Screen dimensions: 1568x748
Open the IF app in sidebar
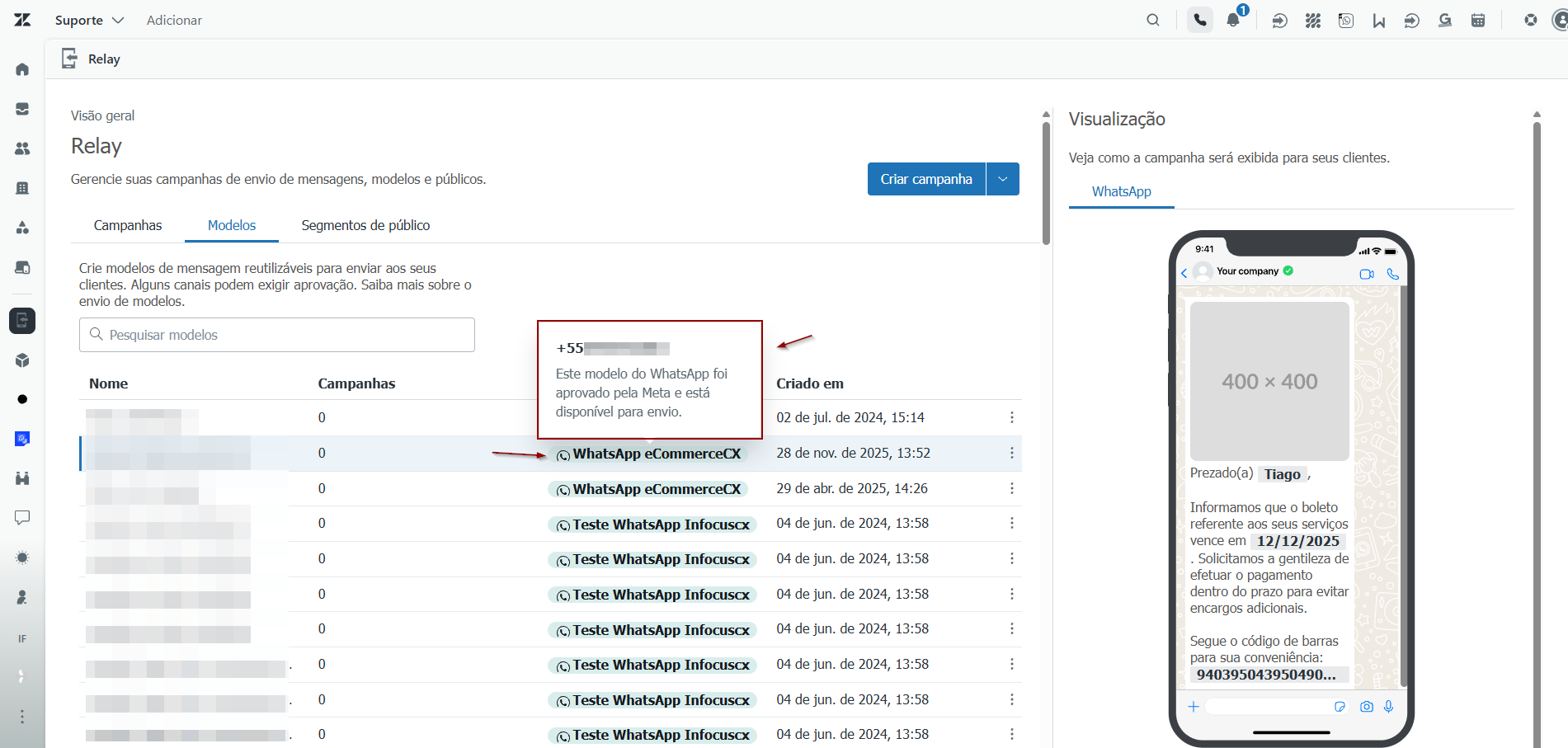pos(22,638)
